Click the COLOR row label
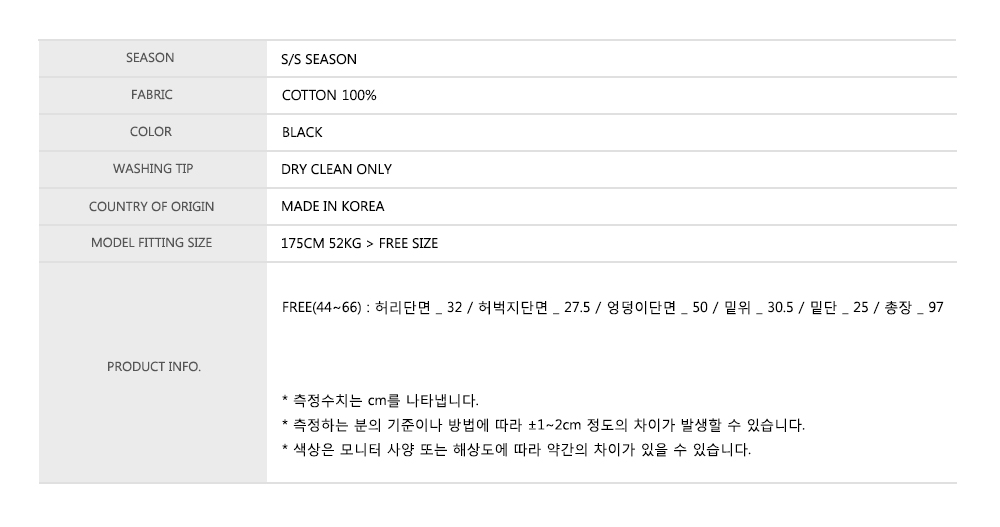This screenshot has height=527, width=1000. (x=150, y=132)
